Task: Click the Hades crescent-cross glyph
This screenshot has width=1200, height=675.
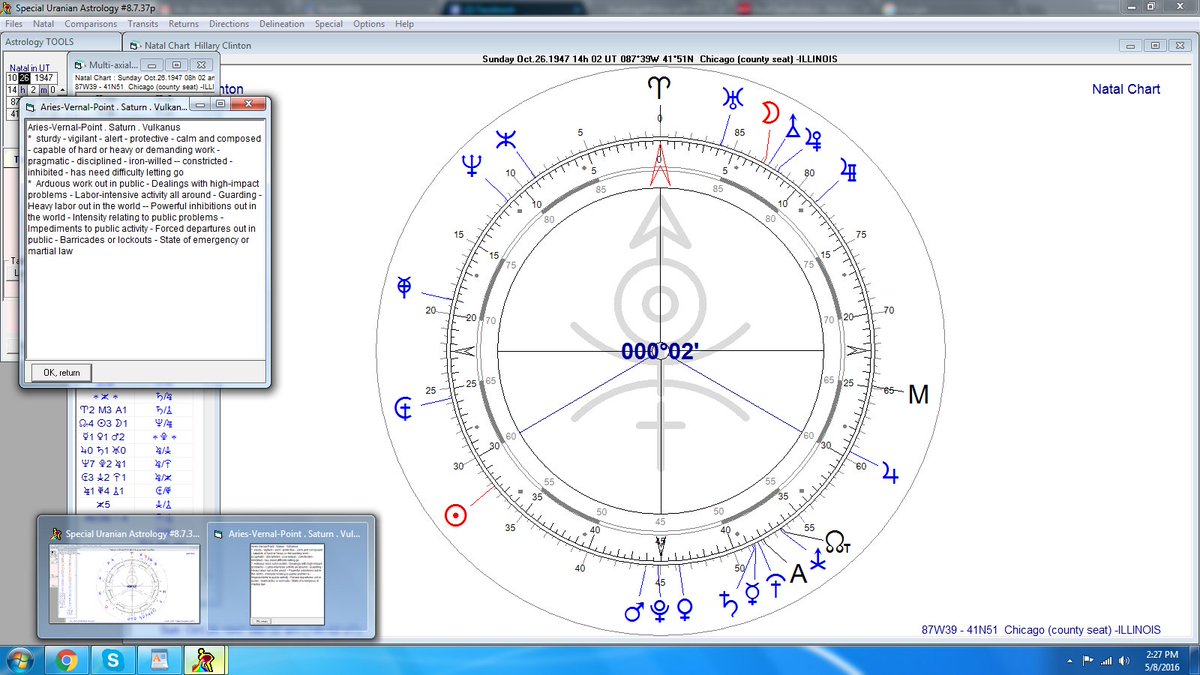Action: tap(404, 408)
